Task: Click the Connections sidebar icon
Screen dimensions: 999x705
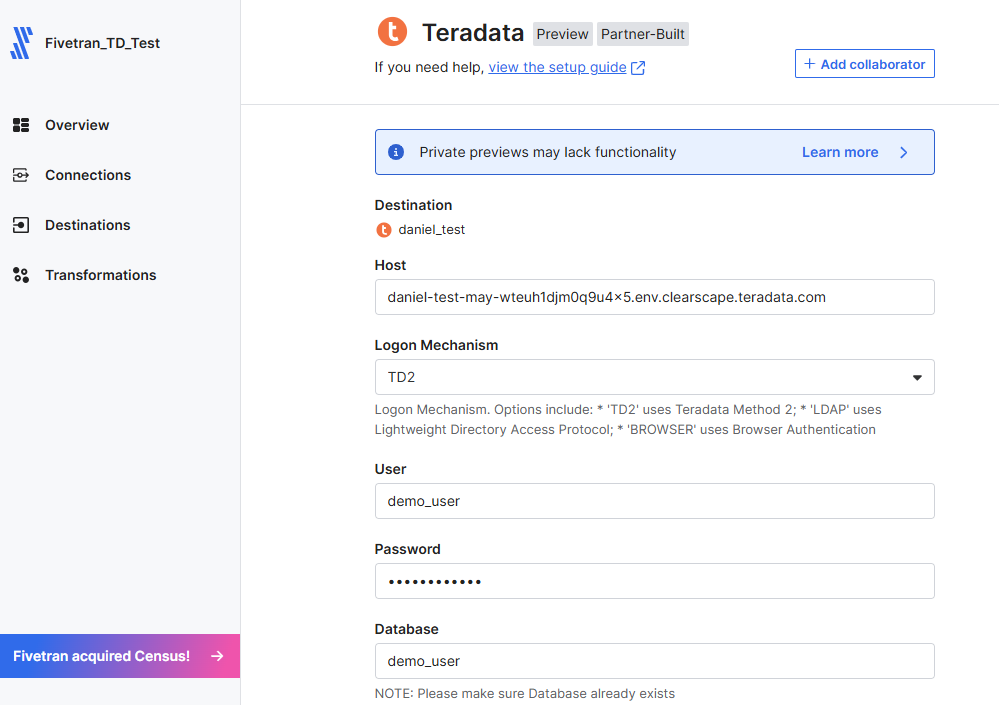Action: point(21,175)
